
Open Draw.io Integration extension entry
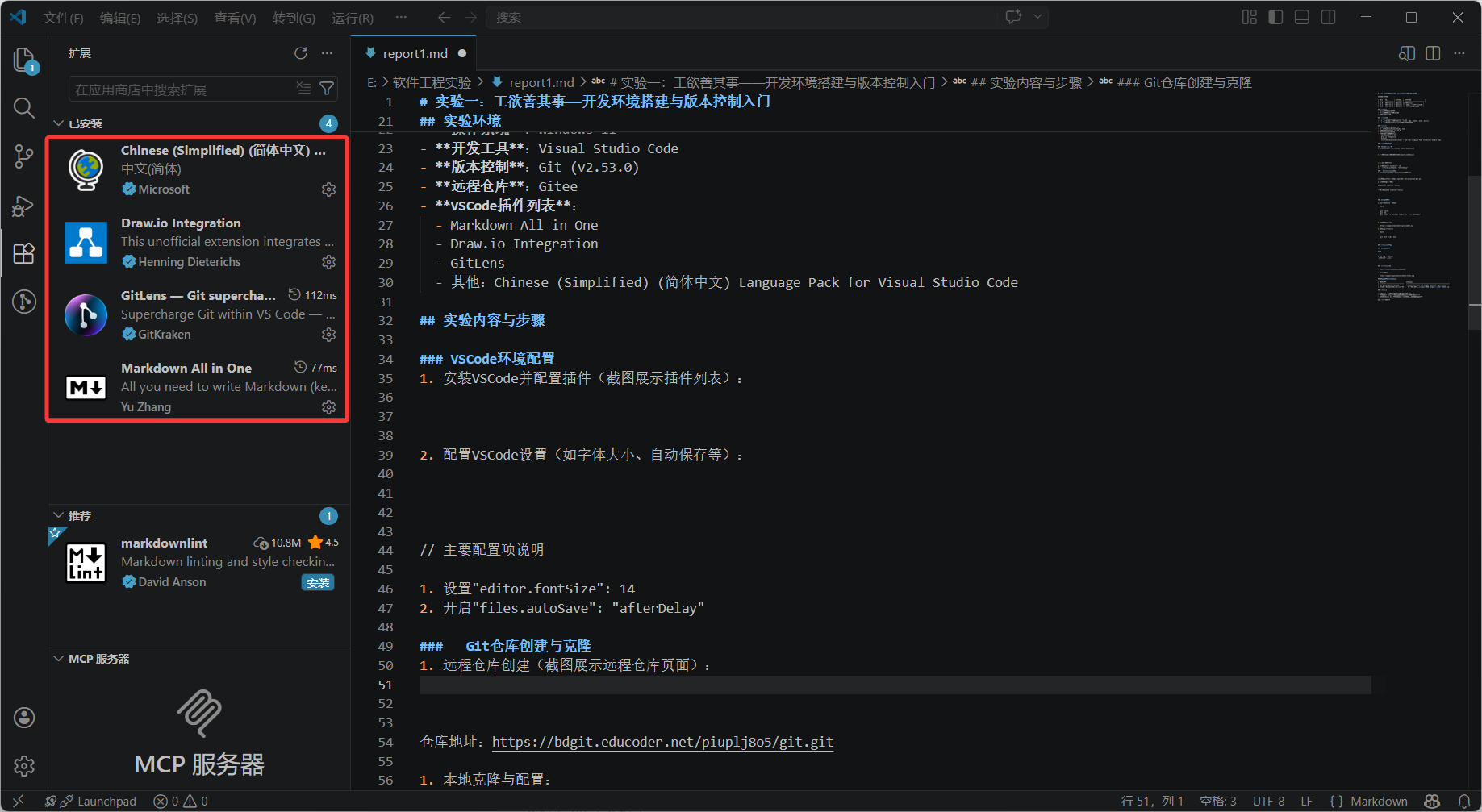(x=198, y=242)
